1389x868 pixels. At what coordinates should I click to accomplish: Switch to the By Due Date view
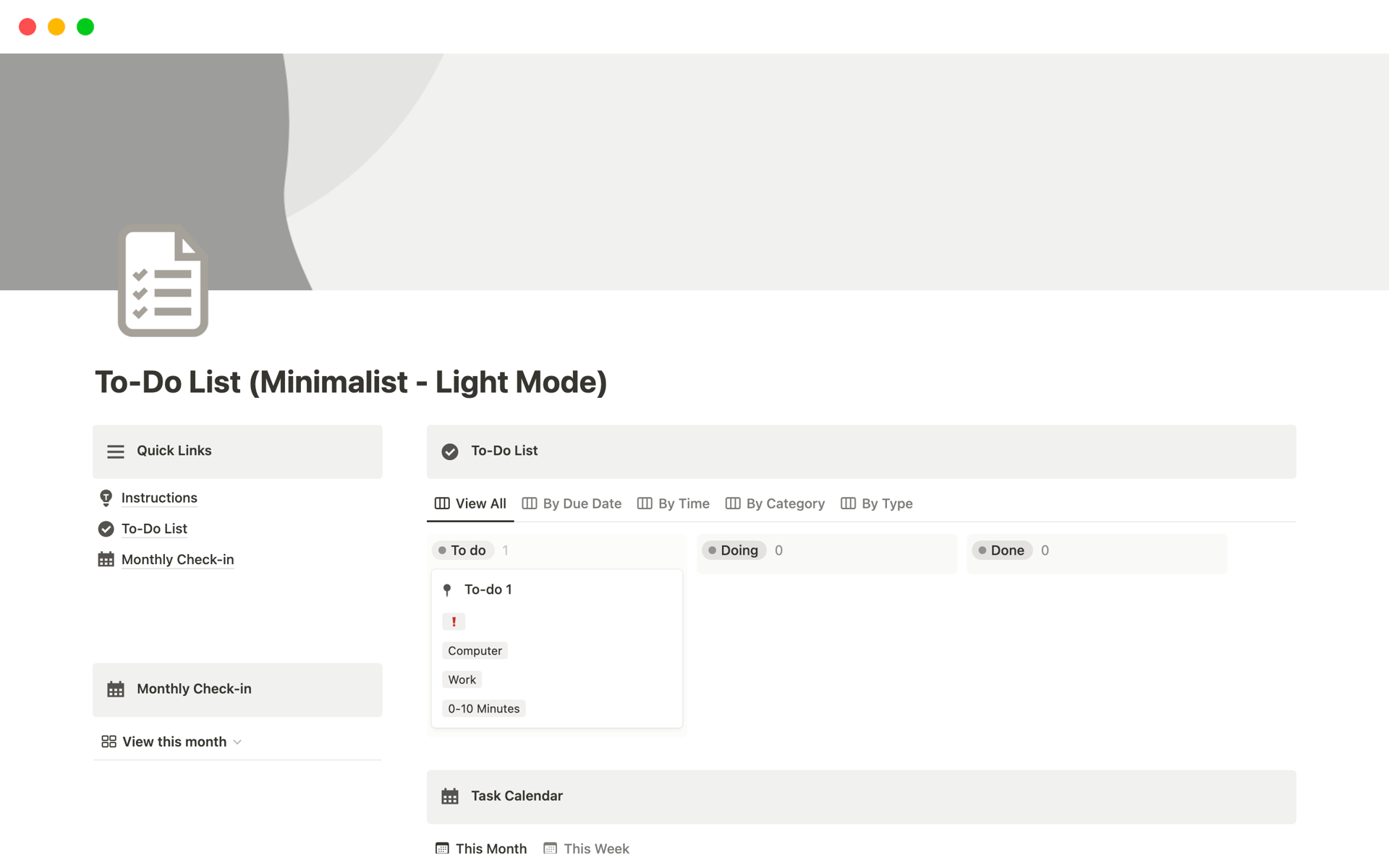[x=581, y=503]
